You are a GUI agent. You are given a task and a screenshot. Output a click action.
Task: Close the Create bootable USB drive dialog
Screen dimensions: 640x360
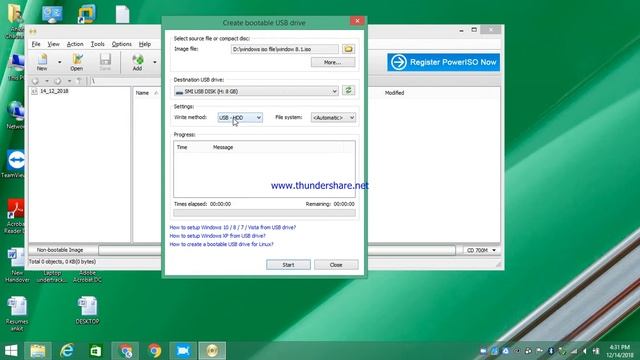357,21
